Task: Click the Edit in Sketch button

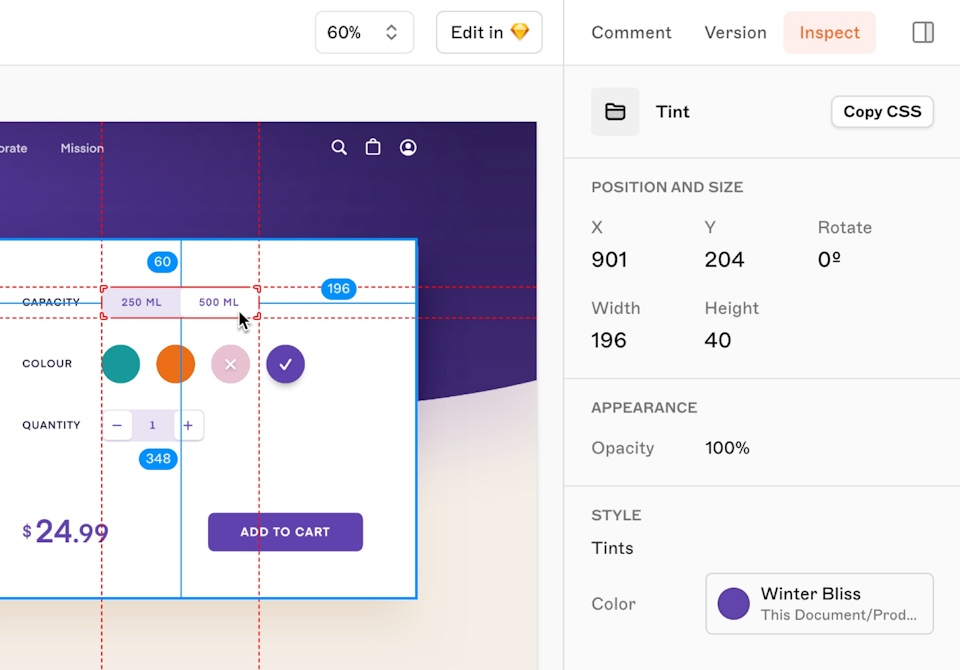Action: click(x=489, y=32)
